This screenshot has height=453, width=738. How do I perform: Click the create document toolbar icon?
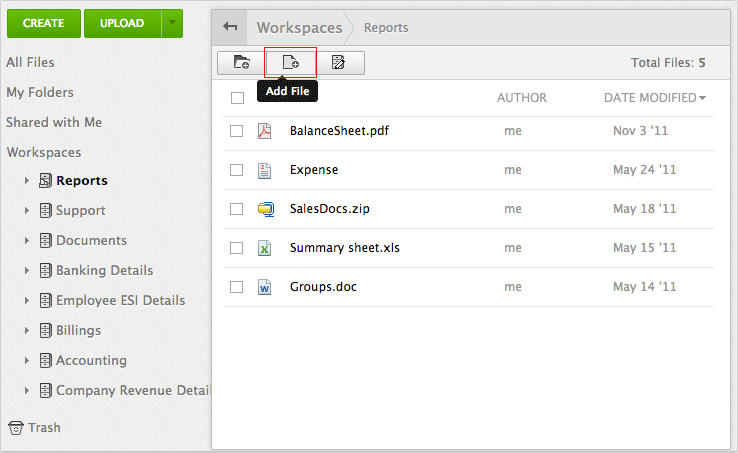pos(339,63)
